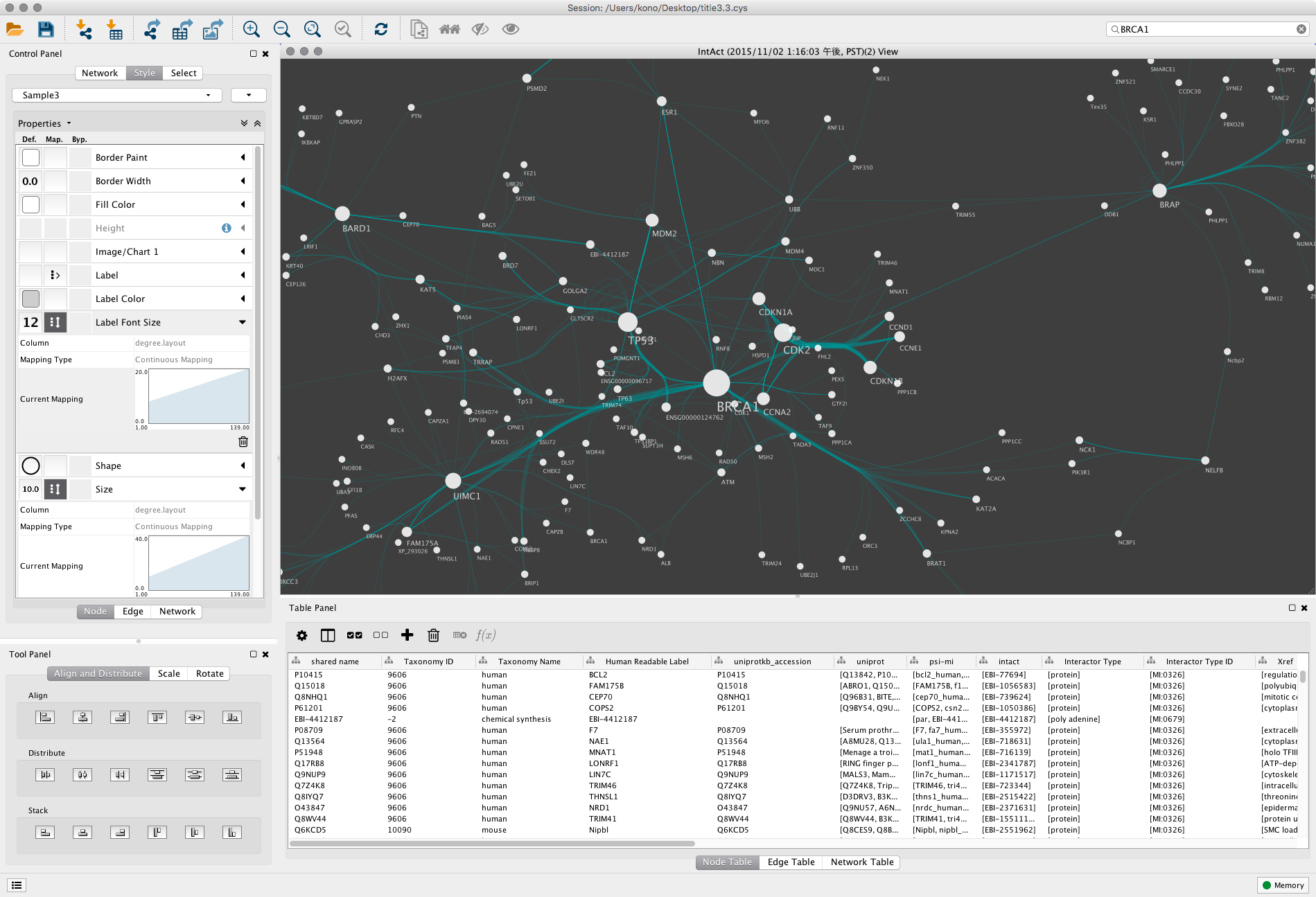Image resolution: width=1316 pixels, height=897 pixels.
Task: Fit the network to the window
Action: (x=311, y=29)
